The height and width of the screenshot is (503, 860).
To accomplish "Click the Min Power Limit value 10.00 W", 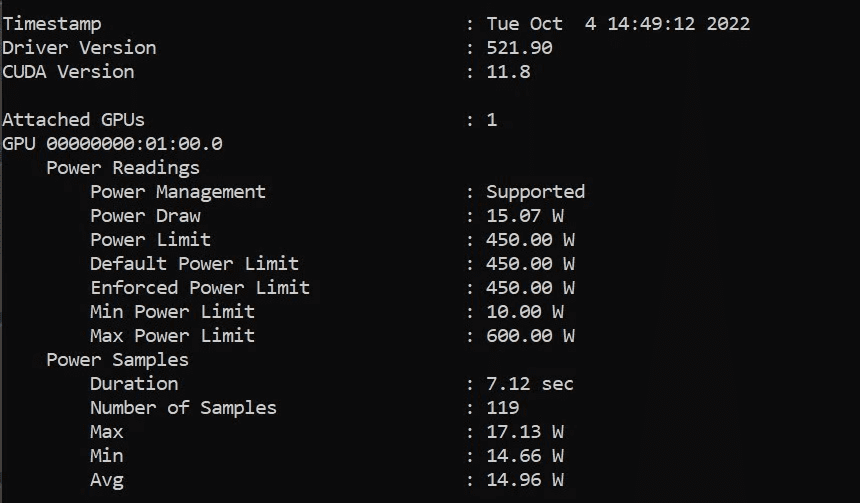I will coord(525,312).
